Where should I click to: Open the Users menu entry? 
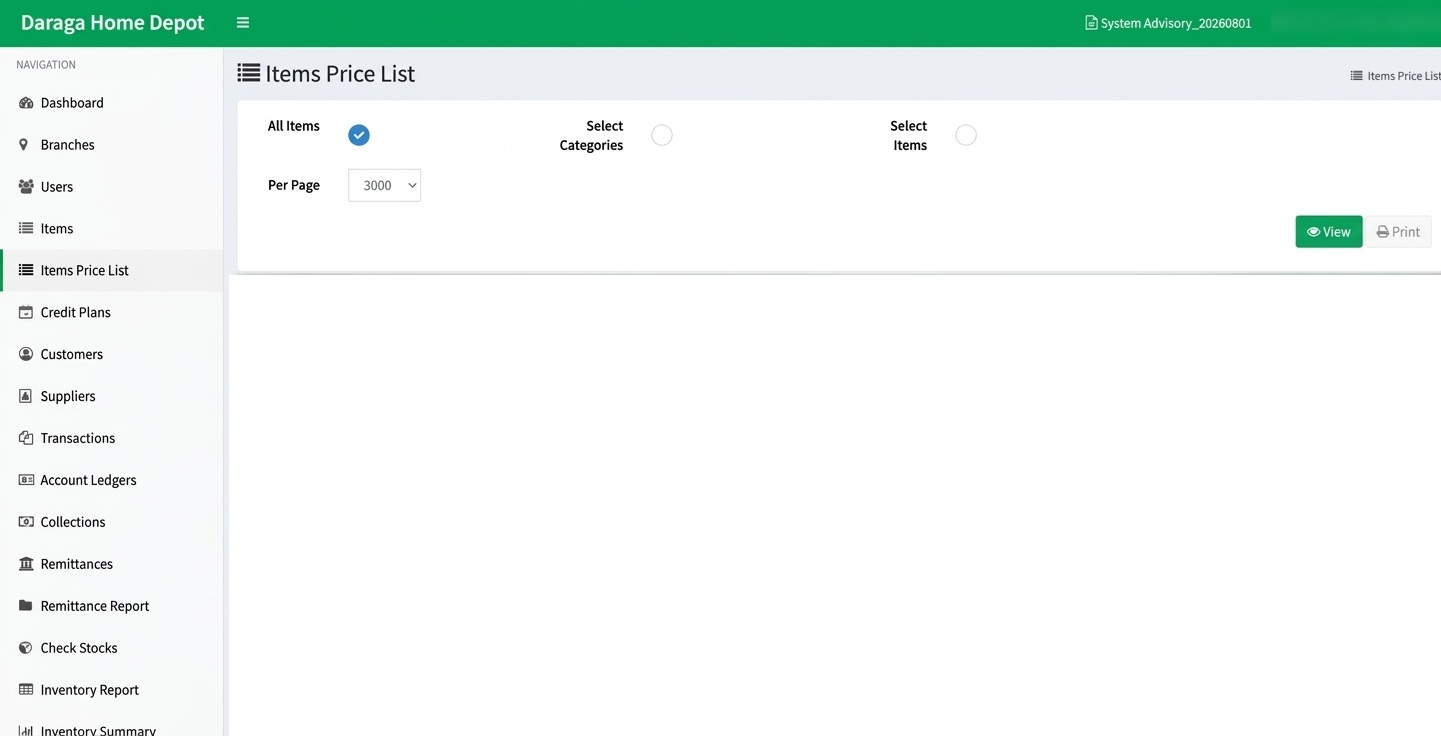(x=111, y=187)
